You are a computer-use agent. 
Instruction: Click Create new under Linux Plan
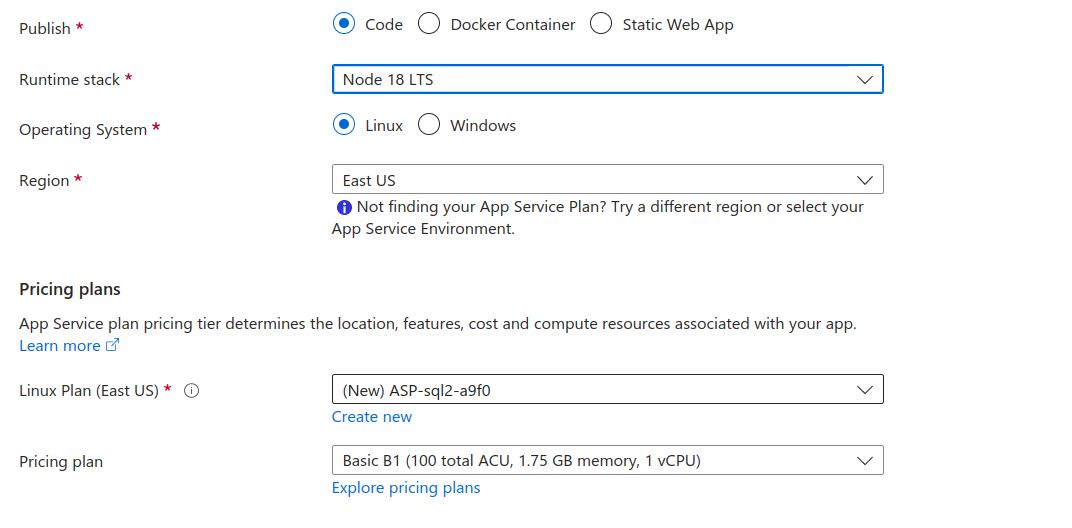coord(372,416)
